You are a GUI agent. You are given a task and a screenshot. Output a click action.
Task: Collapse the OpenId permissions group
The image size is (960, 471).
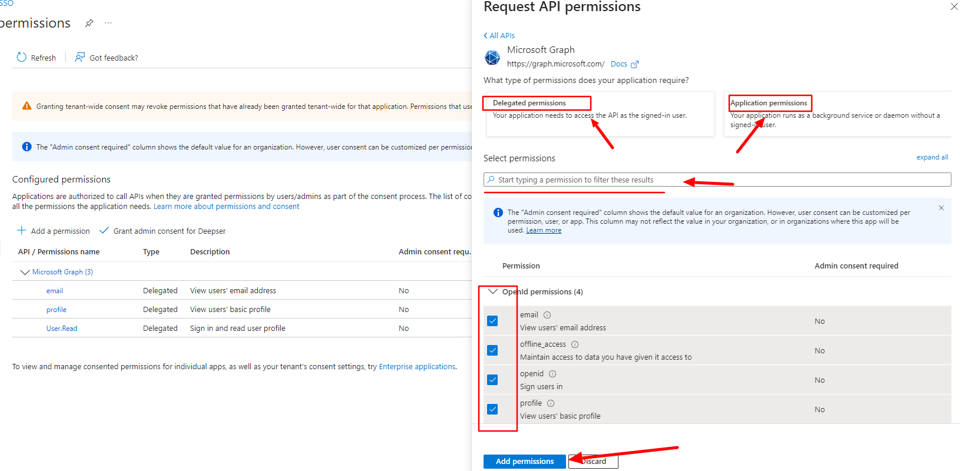pyautogui.click(x=493, y=292)
